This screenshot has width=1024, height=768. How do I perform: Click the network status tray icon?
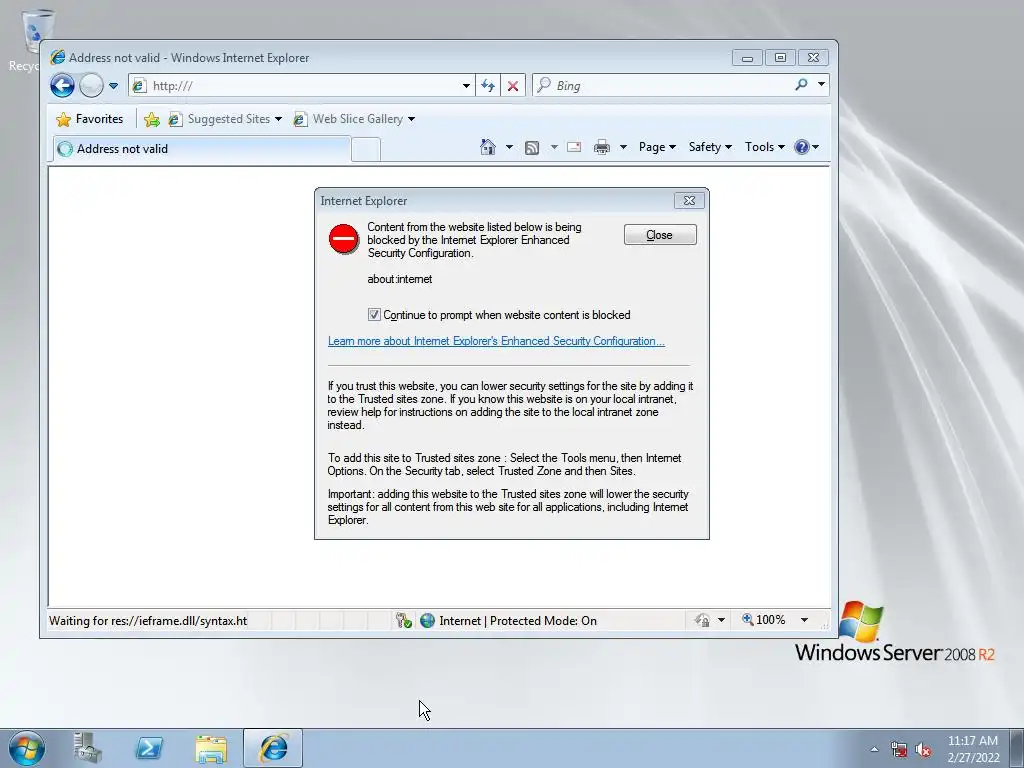click(899, 749)
